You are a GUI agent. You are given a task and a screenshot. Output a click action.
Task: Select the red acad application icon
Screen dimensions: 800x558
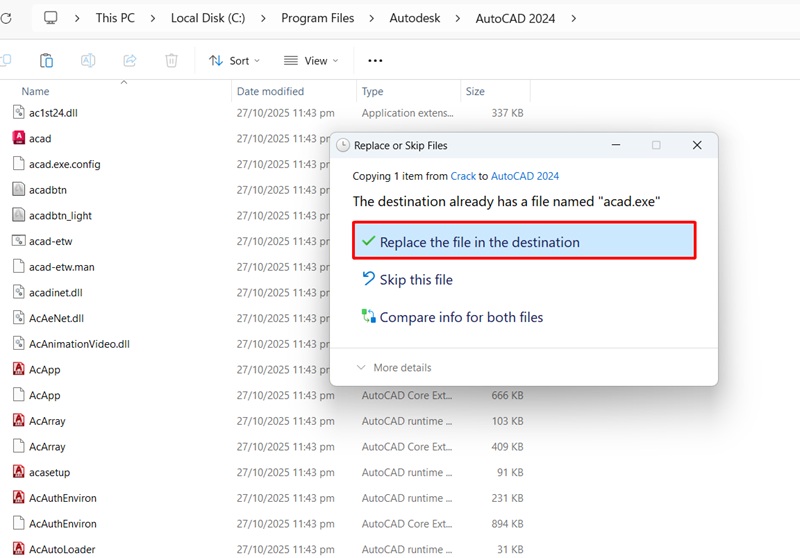coord(19,138)
